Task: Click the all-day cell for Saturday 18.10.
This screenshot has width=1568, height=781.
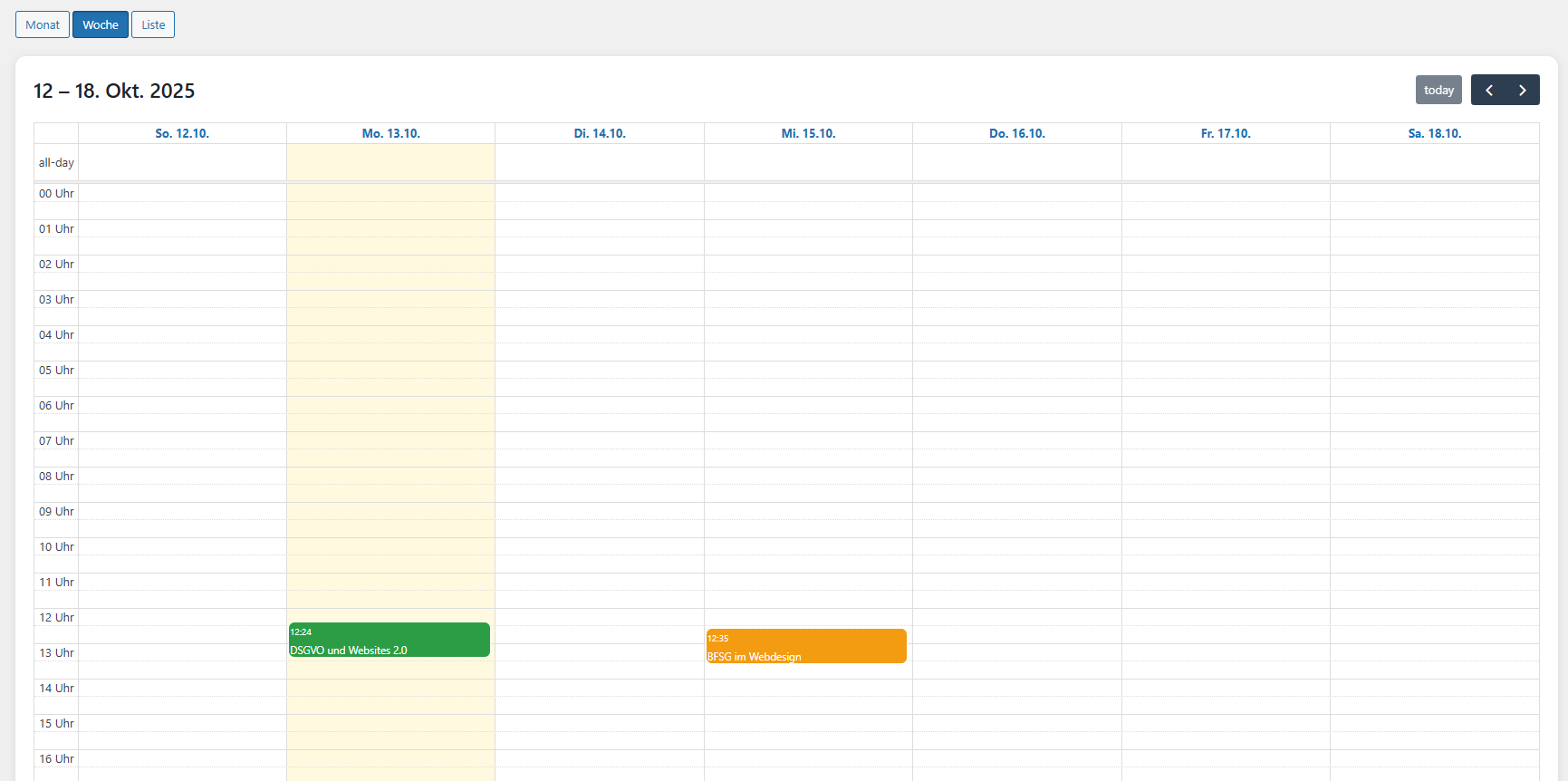Action: [x=1434, y=163]
